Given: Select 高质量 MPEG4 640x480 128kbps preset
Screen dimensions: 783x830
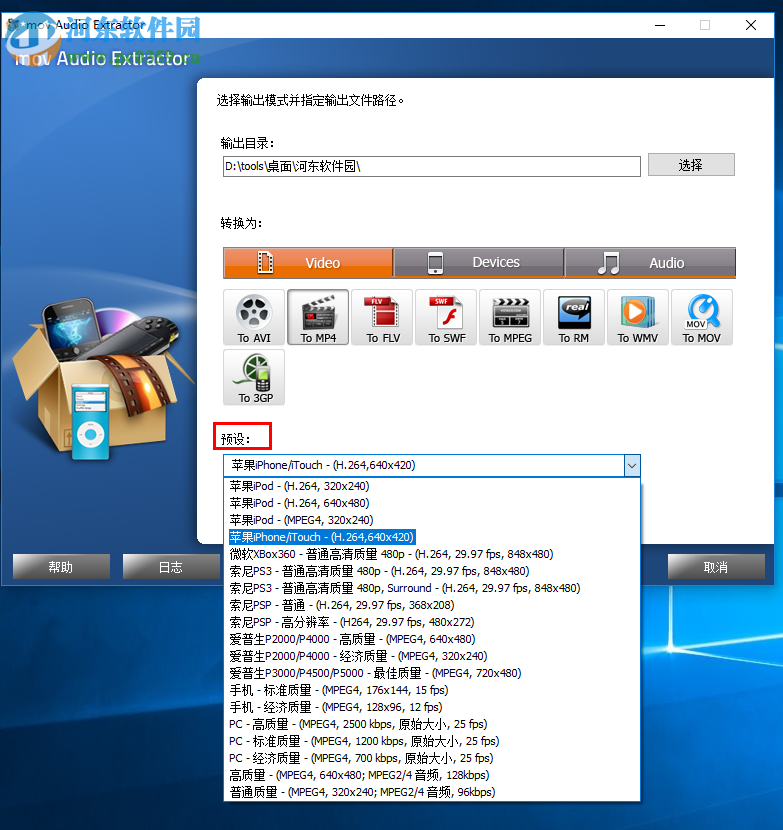Looking at the screenshot, I should click(432, 775).
